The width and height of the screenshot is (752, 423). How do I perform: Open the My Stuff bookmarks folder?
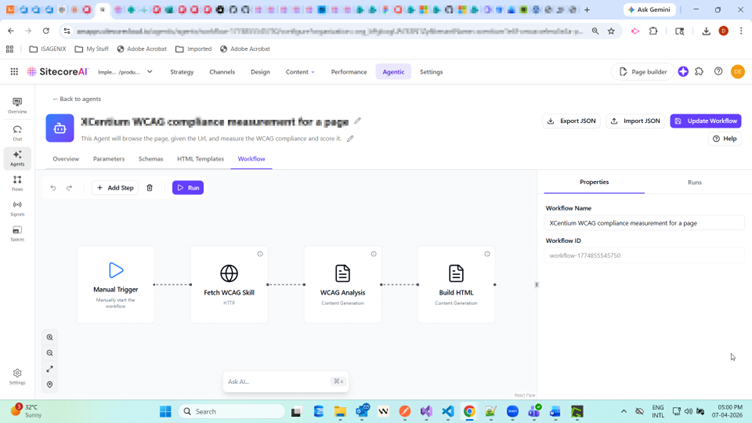[x=92, y=49]
